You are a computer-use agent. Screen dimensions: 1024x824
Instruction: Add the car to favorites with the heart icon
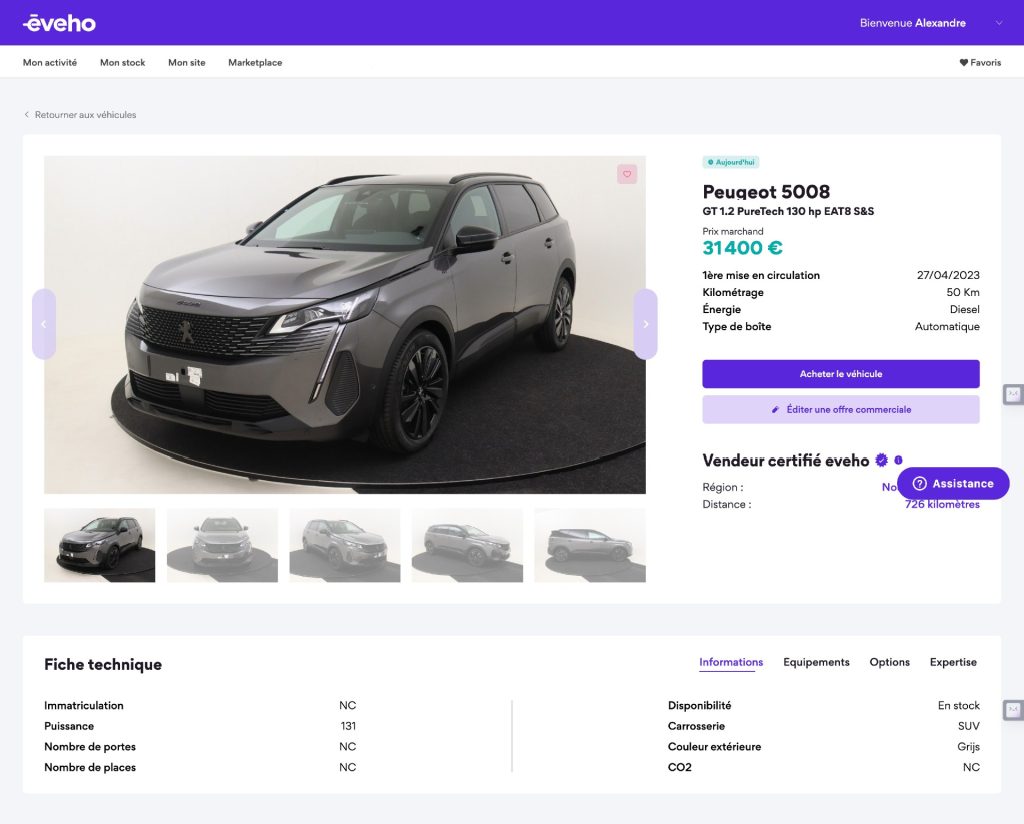[x=627, y=174]
